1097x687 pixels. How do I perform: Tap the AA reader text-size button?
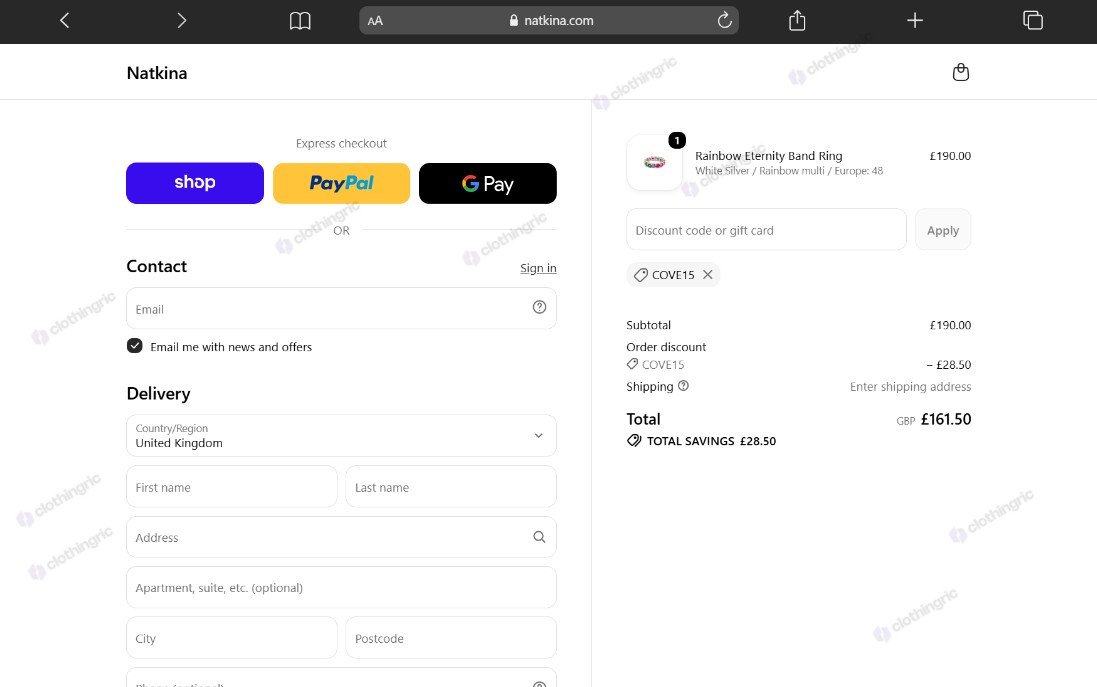(375, 21)
